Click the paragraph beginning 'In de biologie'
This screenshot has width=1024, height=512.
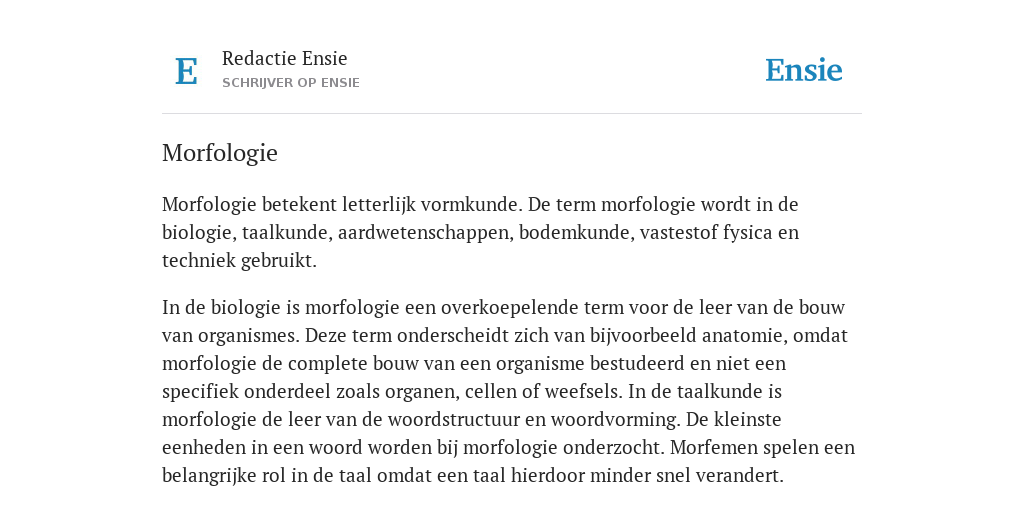tap(508, 391)
